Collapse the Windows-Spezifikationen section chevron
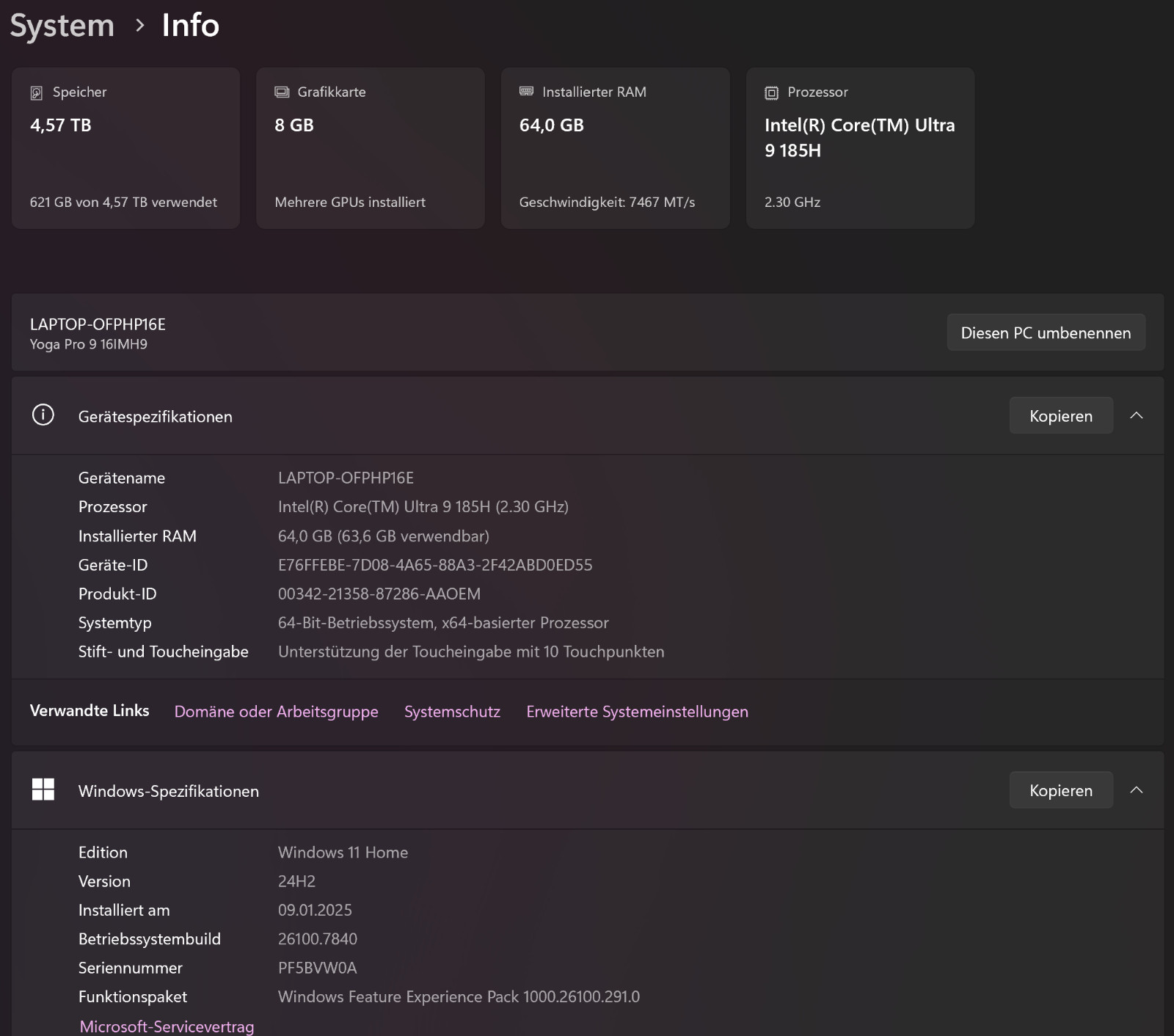This screenshot has height=1036, width=1174. point(1137,789)
